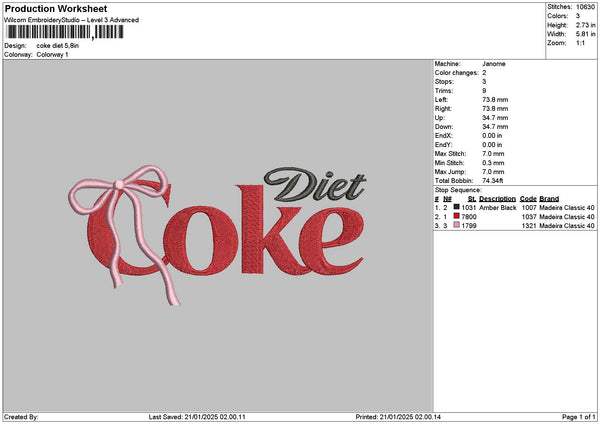The image size is (600, 424).
Task: Click thread code '1321'
Action: coord(529,226)
